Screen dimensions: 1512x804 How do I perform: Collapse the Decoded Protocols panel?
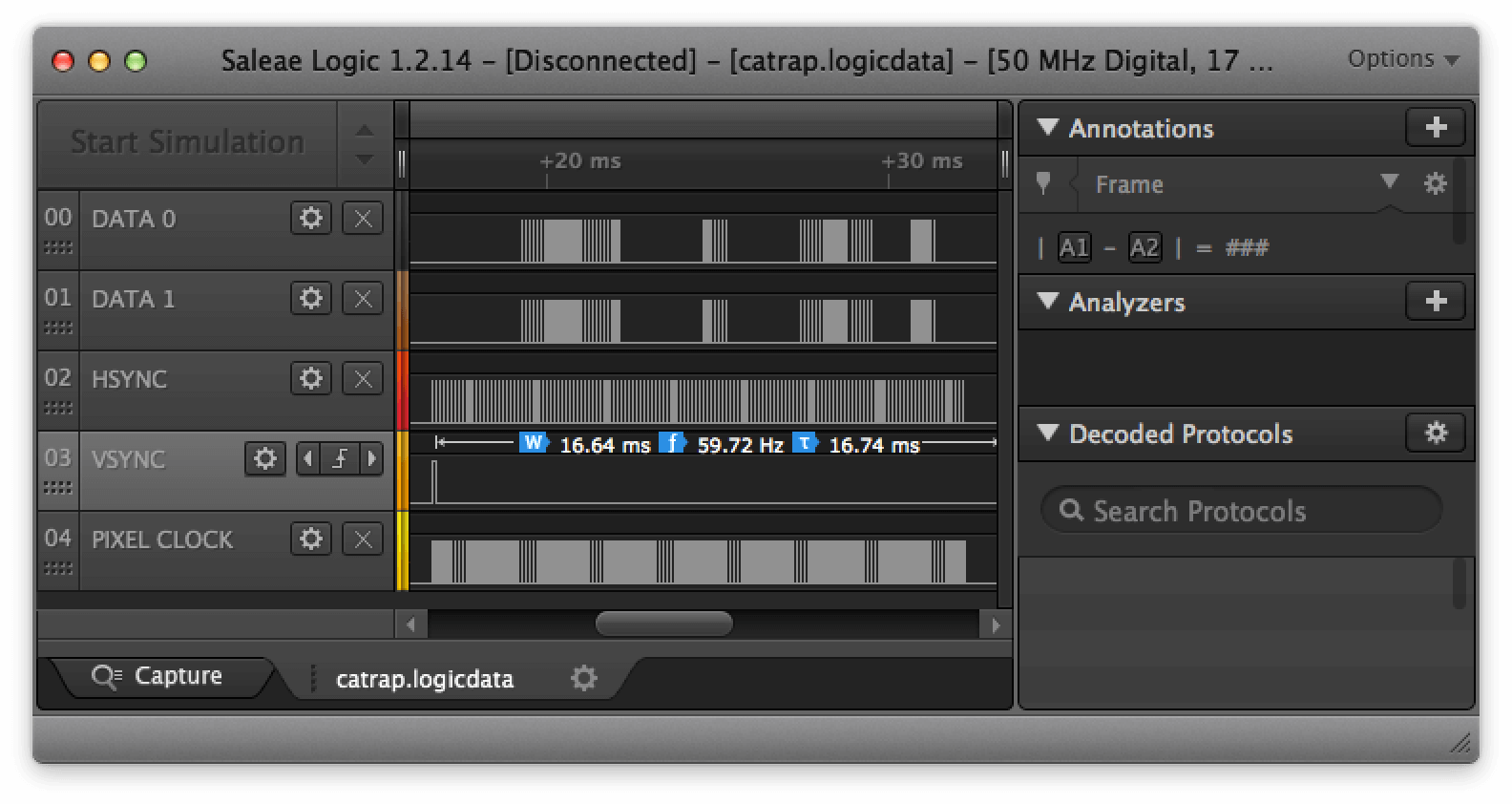[x=1048, y=433]
